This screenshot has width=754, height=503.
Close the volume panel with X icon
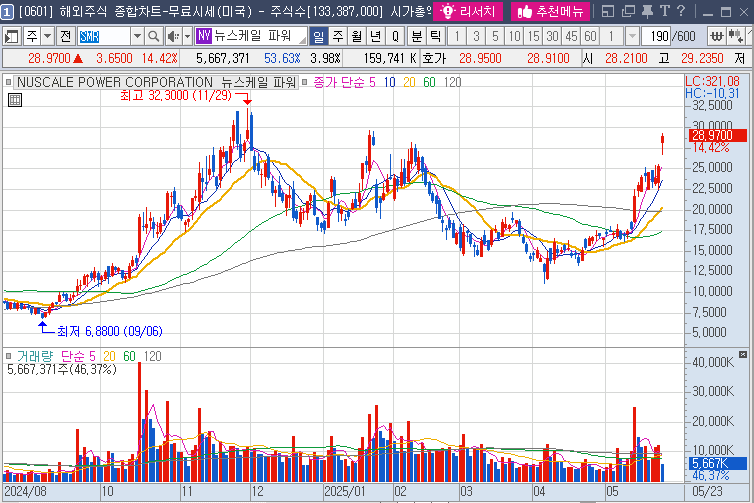[x=743, y=355]
